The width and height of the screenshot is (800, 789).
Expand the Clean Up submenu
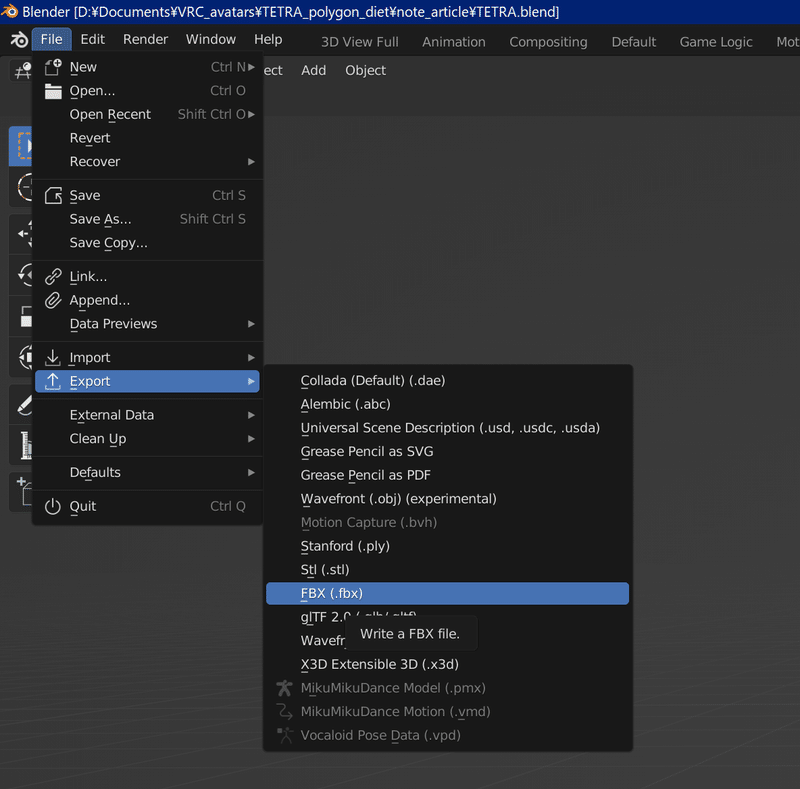[148, 438]
